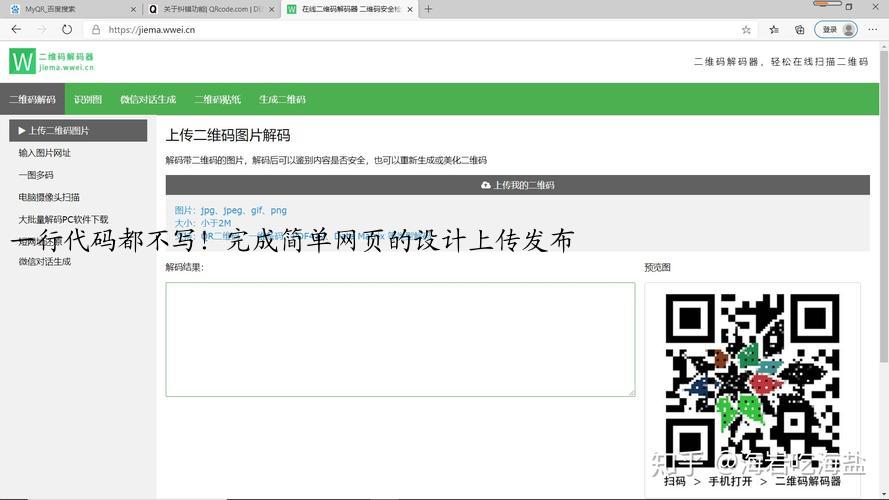Open the 二维码贴纸 nav menu item
The width and height of the screenshot is (889, 500).
click(x=218, y=99)
